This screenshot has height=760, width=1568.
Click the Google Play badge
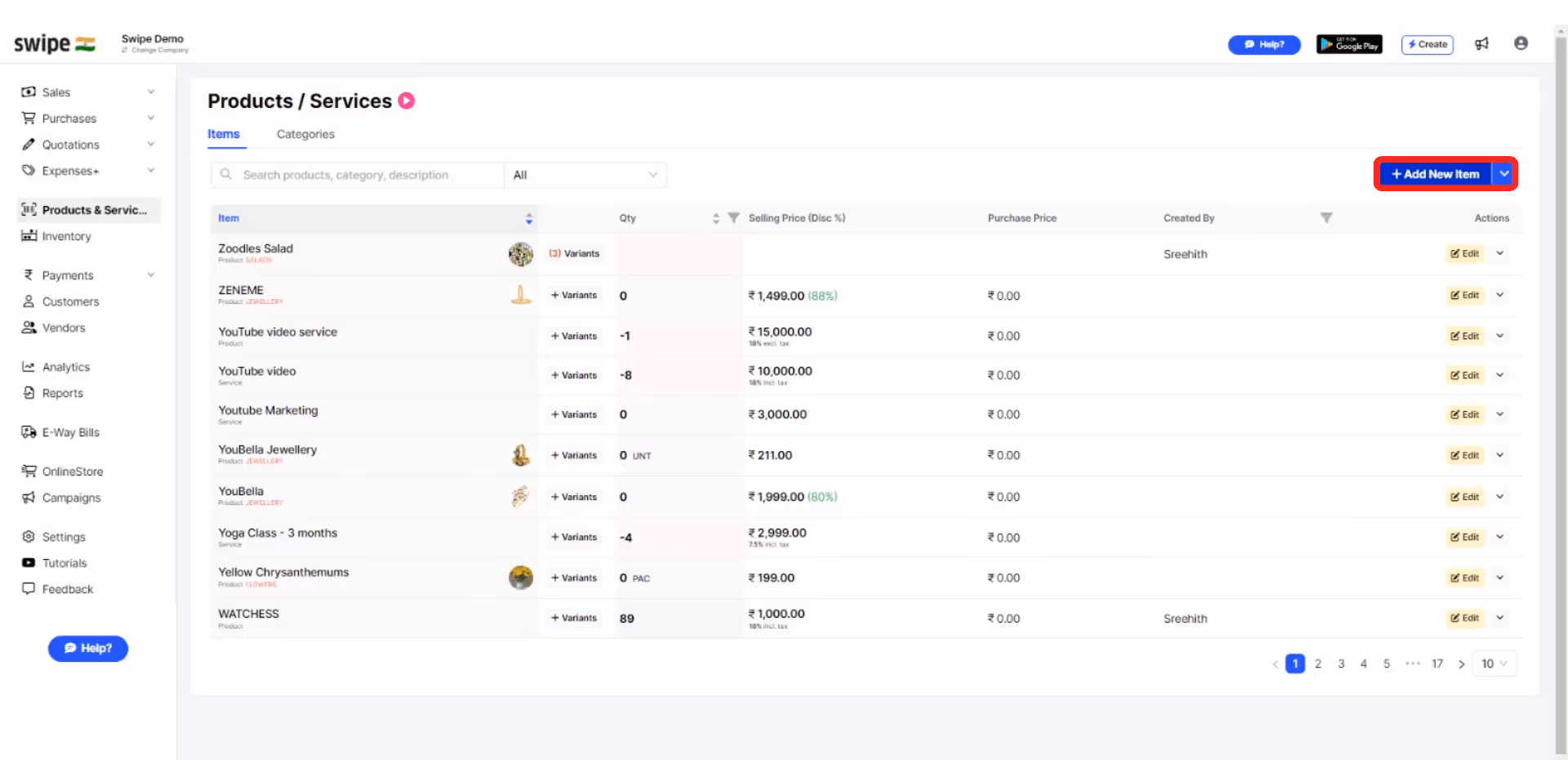point(1349,44)
